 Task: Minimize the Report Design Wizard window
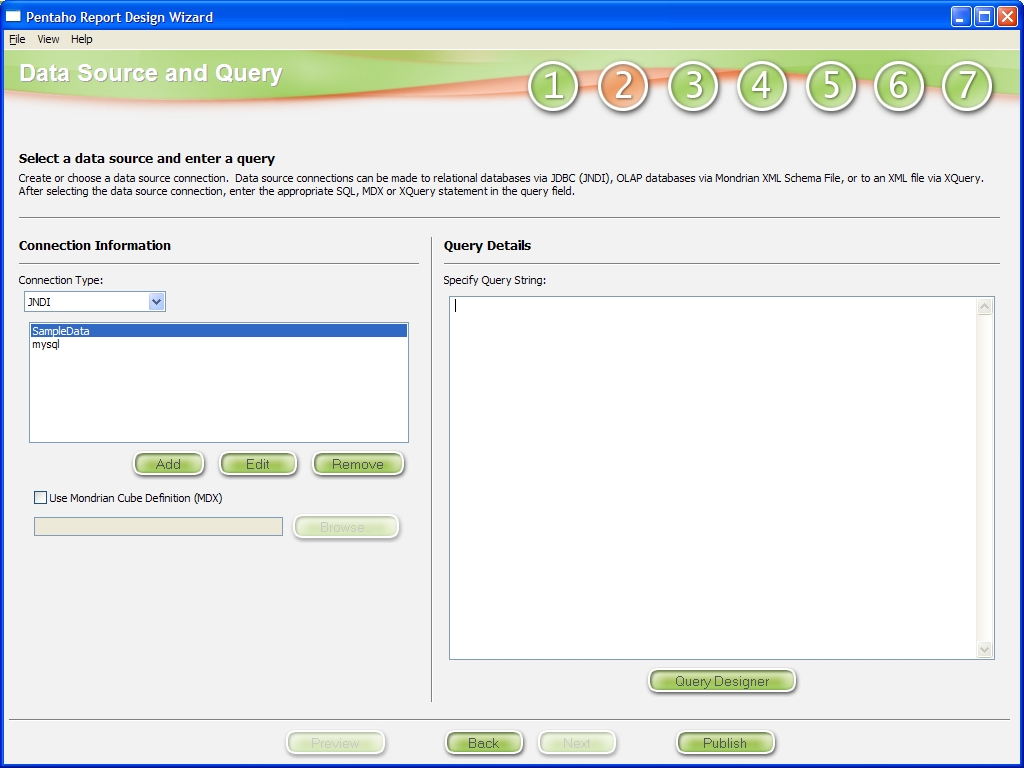(960, 16)
